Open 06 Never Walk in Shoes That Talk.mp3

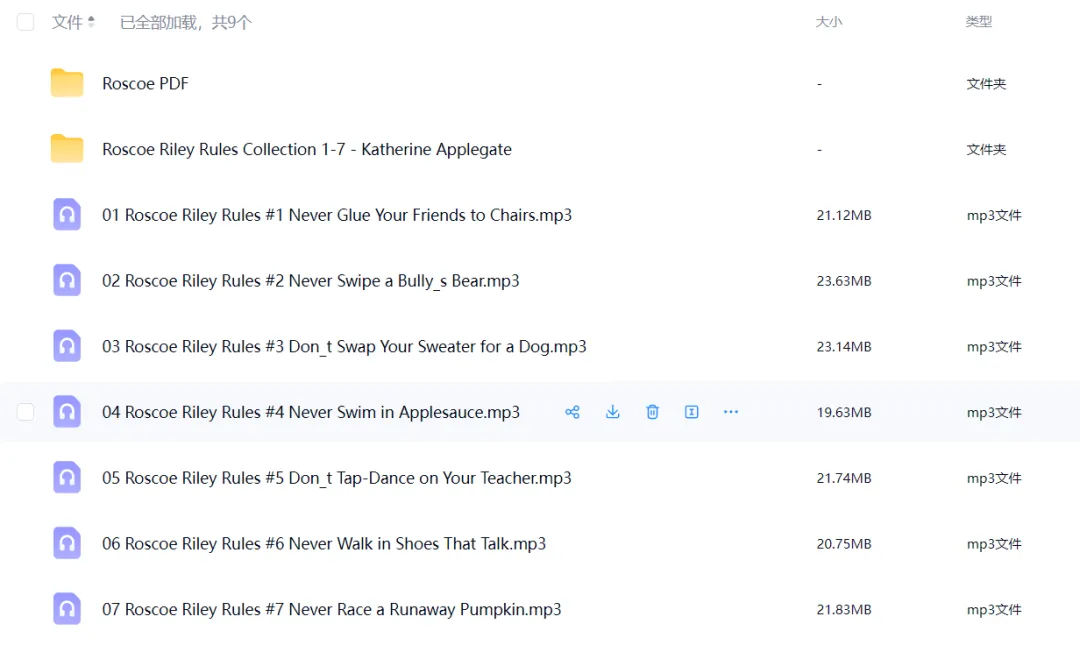click(324, 544)
